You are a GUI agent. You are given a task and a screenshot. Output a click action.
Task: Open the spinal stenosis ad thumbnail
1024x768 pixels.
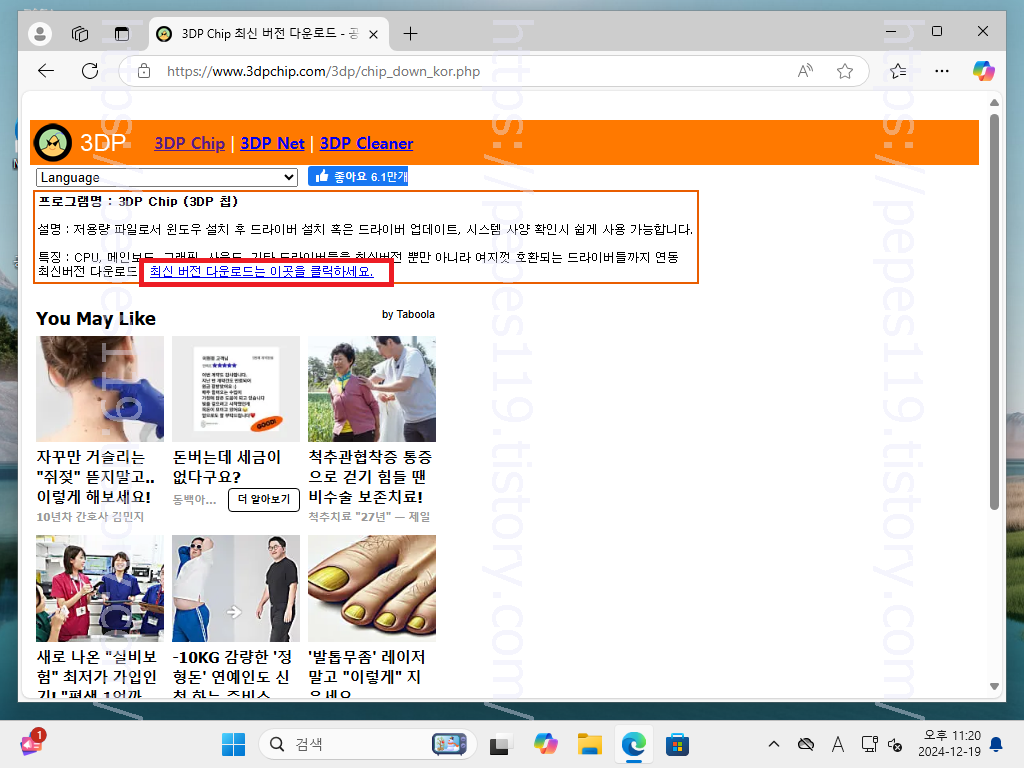pos(372,389)
